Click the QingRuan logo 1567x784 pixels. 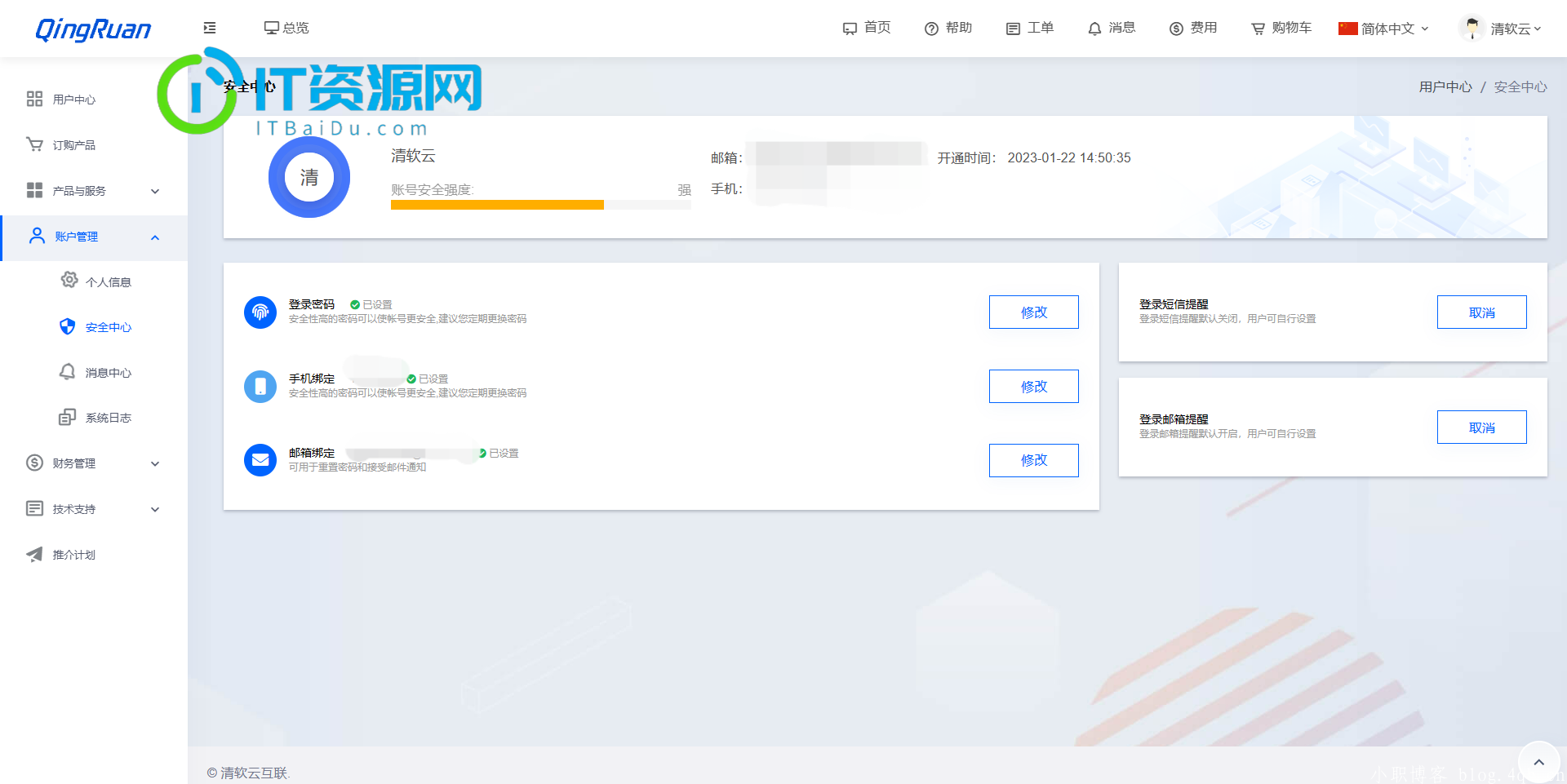pyautogui.click(x=93, y=29)
